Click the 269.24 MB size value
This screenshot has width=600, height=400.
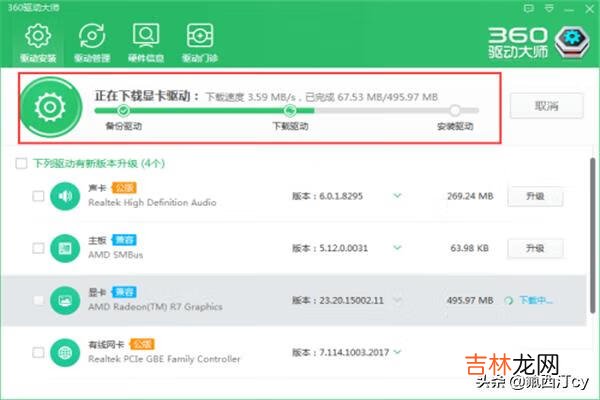[x=470, y=196]
